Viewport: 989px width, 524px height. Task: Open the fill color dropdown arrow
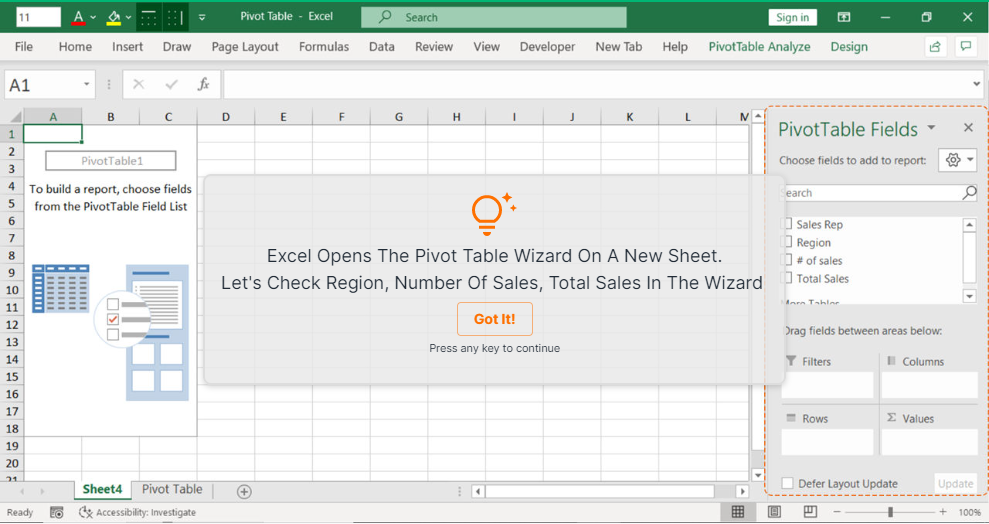click(x=128, y=17)
